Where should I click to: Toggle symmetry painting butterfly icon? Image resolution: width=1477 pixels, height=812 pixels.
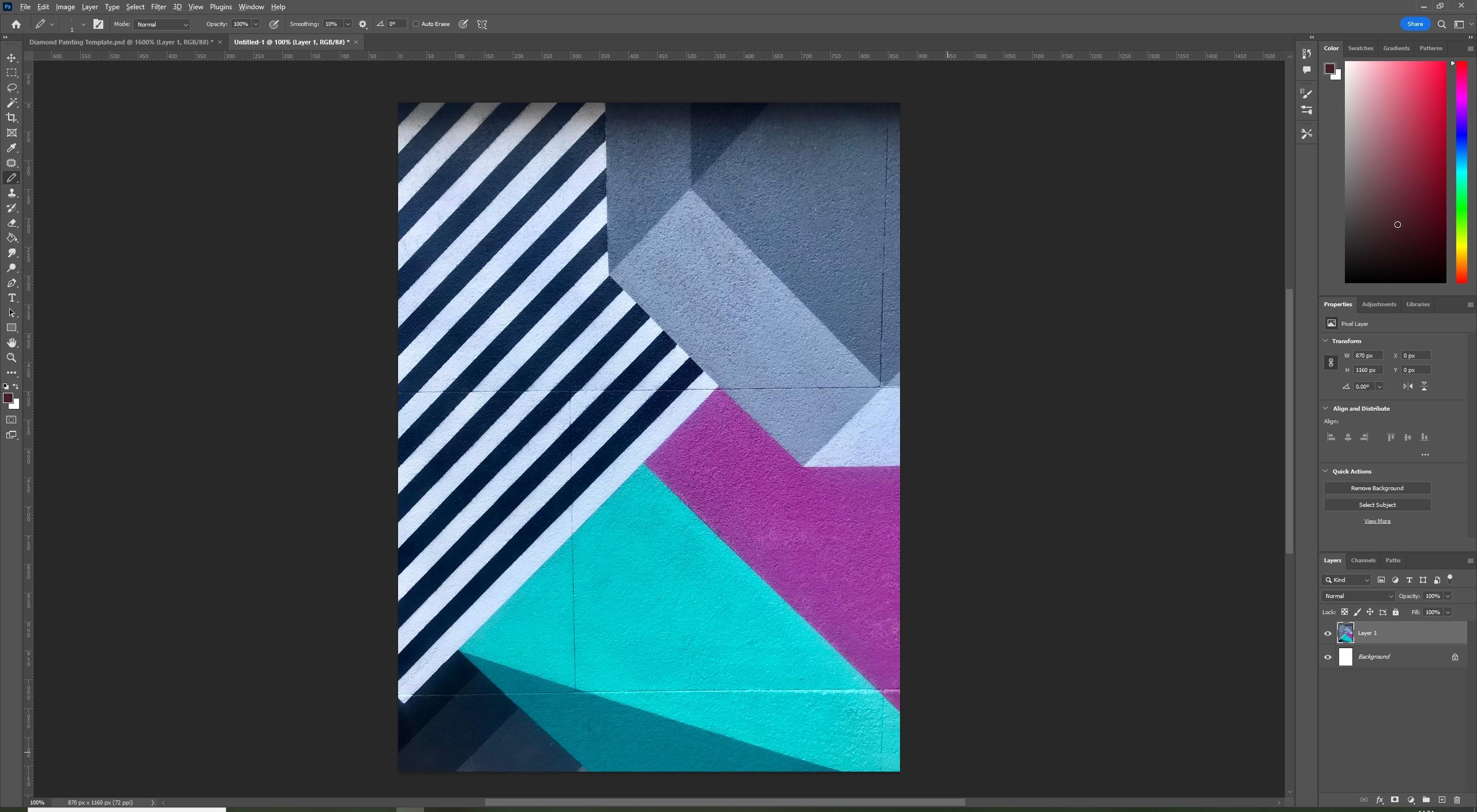tap(482, 24)
